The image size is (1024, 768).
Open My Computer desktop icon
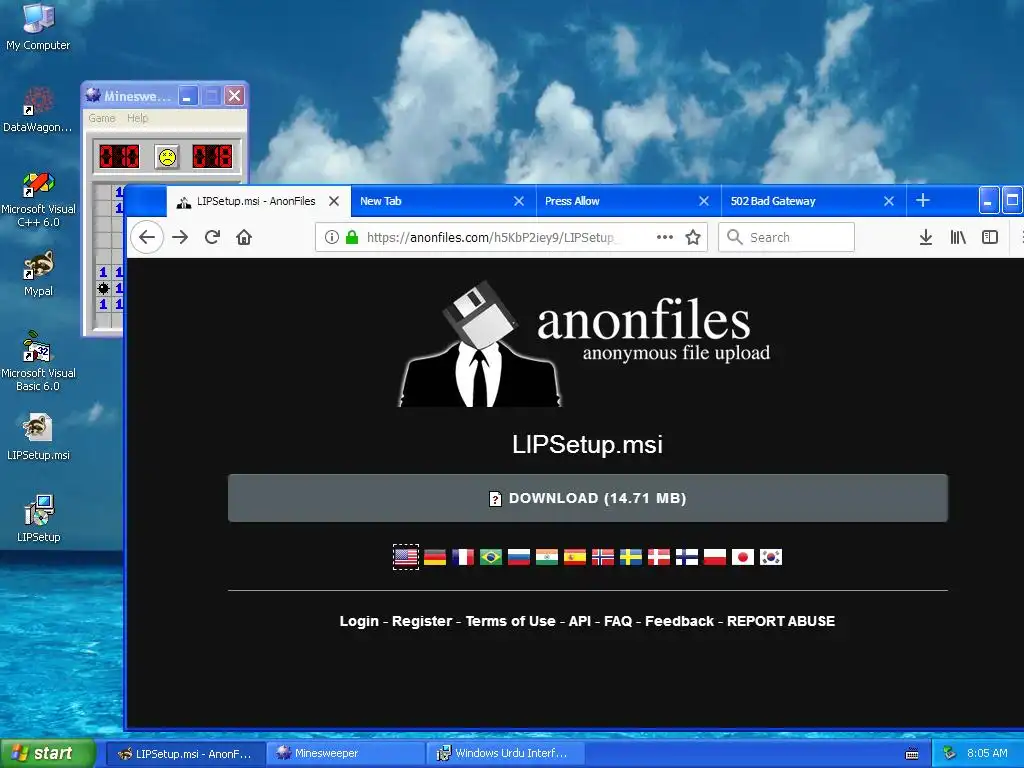point(38,27)
